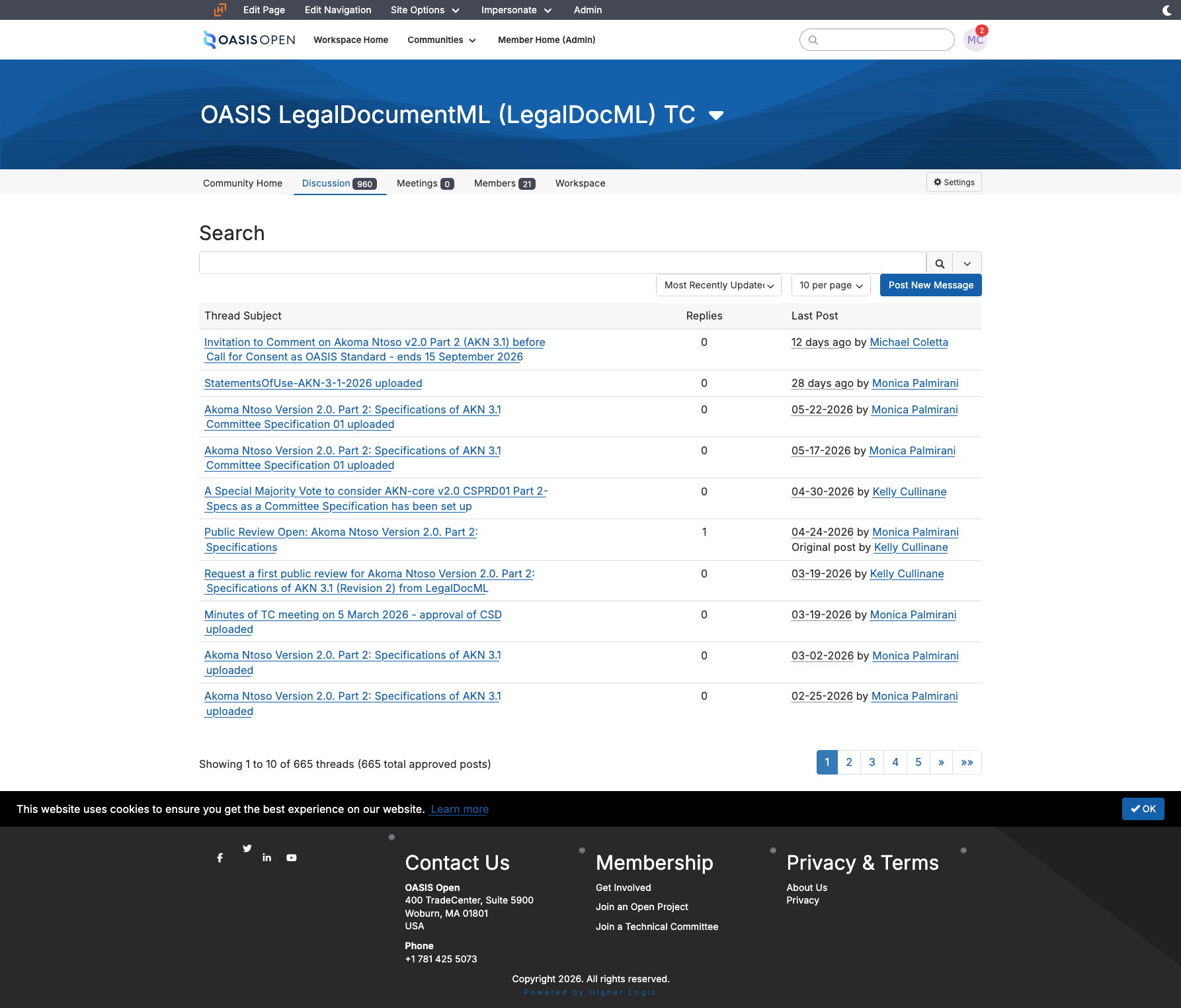Viewport: 1181px width, 1008px height.
Task: Open Michael Coletta profile link
Action: [909, 342]
